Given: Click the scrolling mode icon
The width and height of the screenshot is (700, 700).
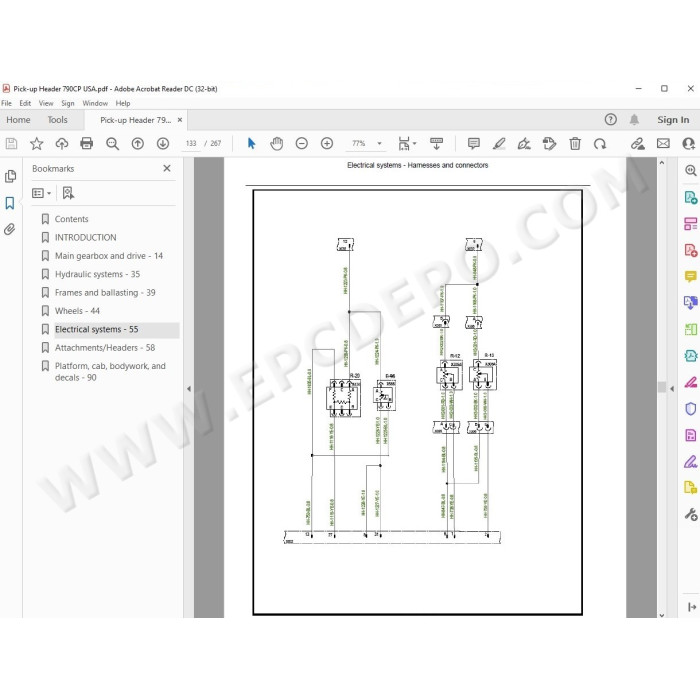Looking at the screenshot, I should pyautogui.click(x=436, y=143).
